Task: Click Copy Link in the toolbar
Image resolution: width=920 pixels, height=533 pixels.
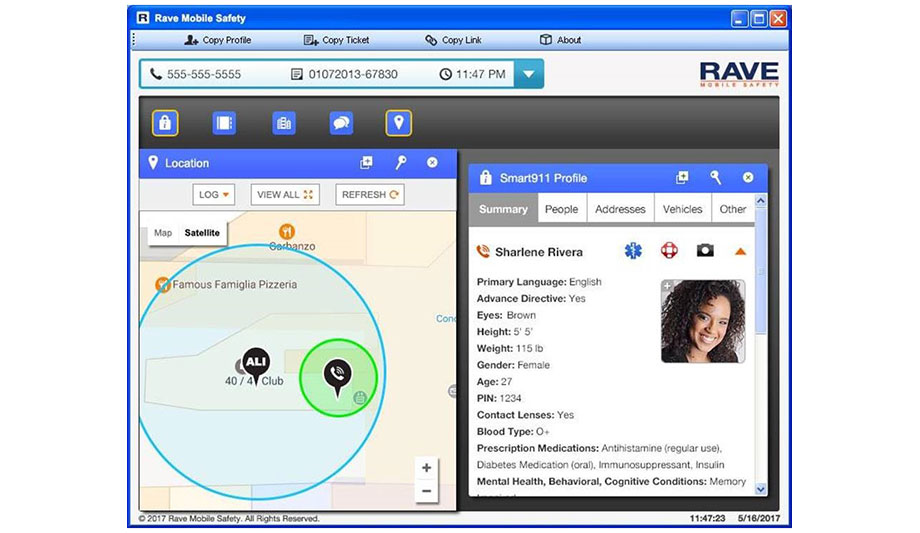Action: [453, 40]
